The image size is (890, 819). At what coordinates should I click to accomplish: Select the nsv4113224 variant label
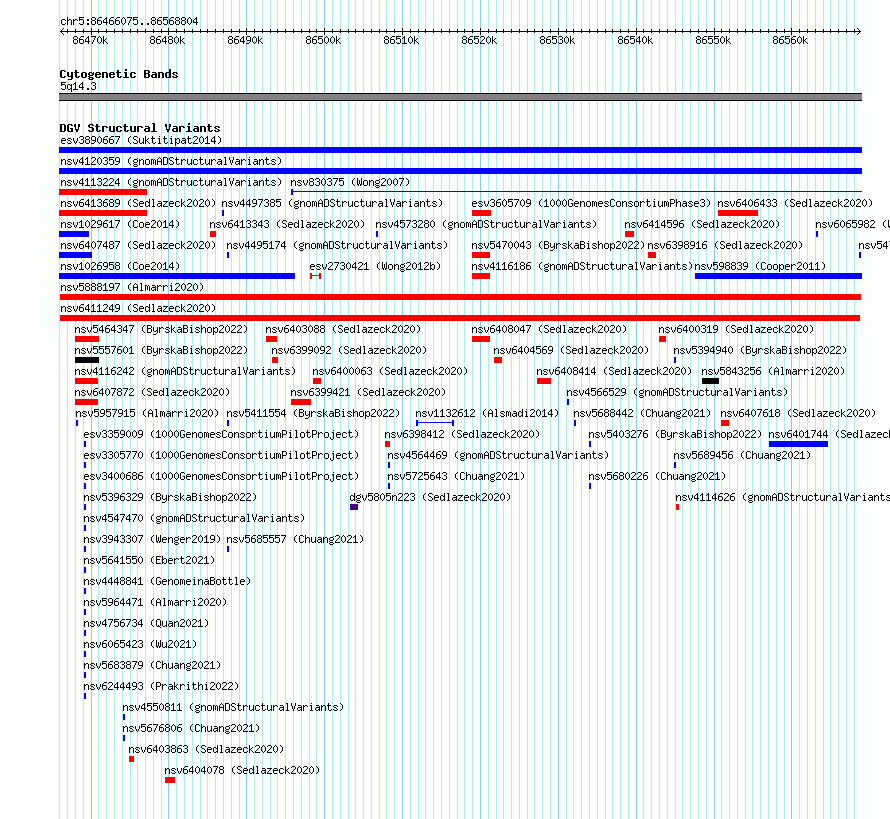pos(171,182)
